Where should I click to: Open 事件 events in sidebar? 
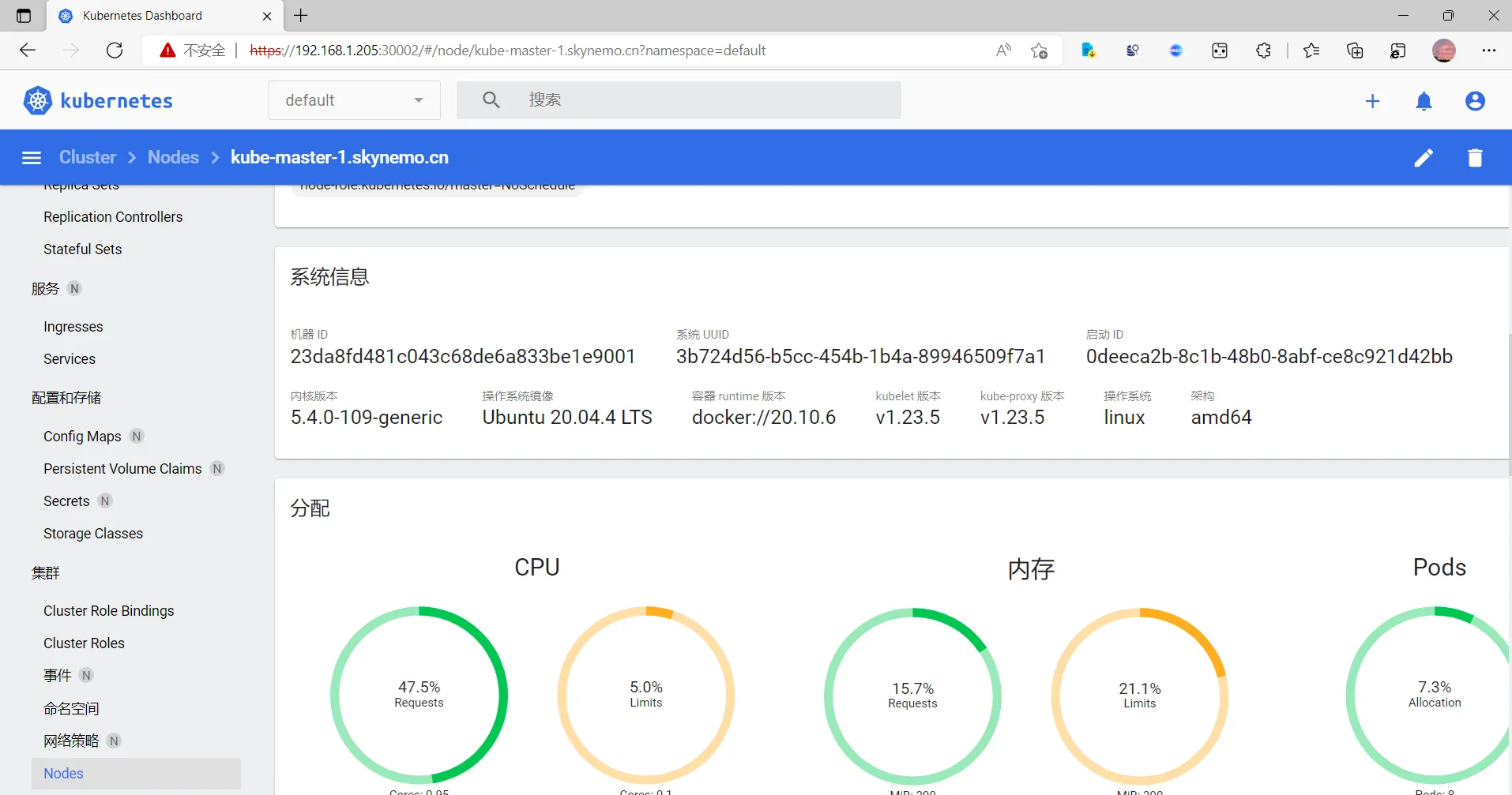click(x=58, y=676)
